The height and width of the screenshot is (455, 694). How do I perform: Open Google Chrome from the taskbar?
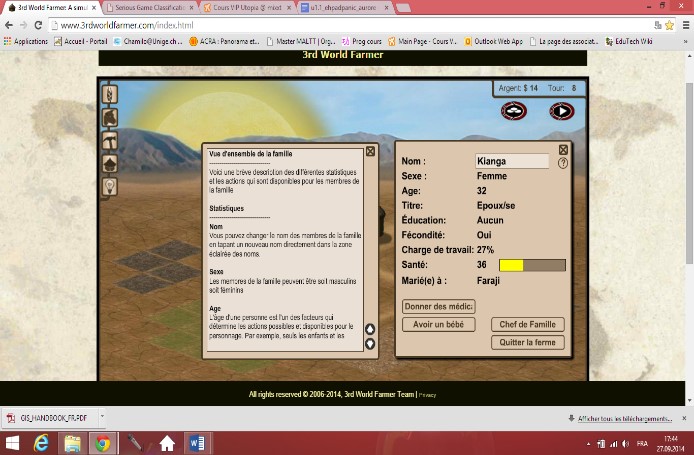(103, 443)
